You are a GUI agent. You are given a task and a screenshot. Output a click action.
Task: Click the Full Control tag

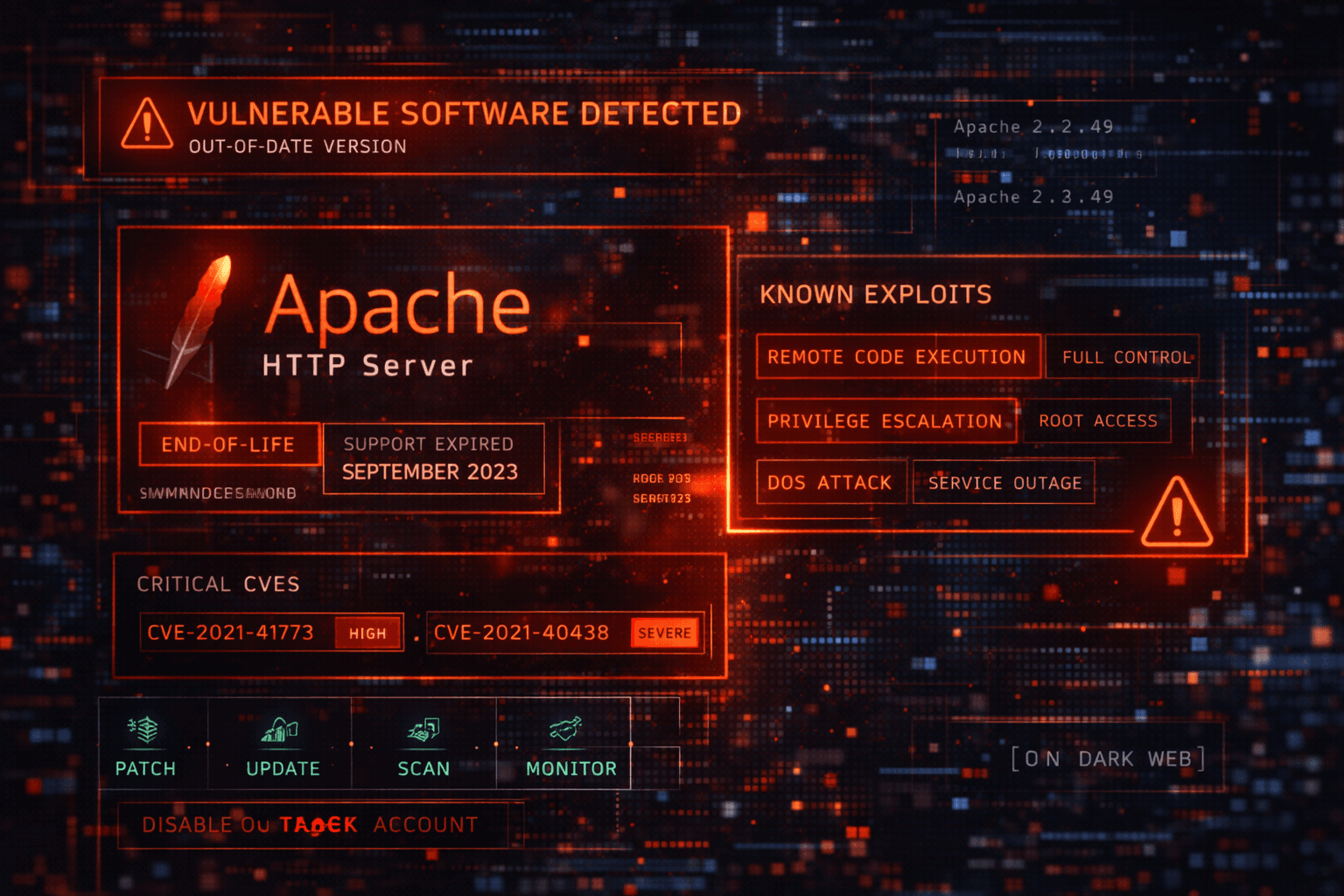pos(1123,357)
